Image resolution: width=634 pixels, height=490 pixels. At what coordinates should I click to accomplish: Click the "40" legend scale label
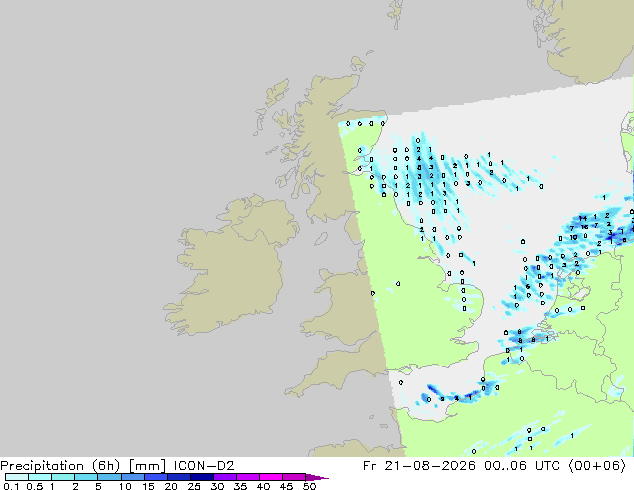(x=263, y=486)
